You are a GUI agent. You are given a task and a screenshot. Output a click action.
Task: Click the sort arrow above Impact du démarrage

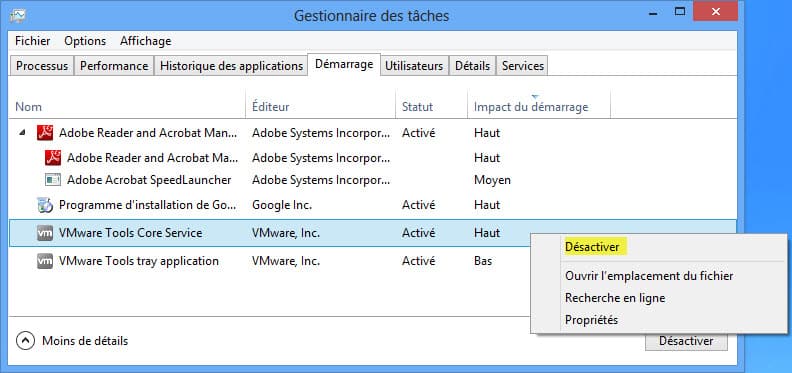click(x=535, y=96)
